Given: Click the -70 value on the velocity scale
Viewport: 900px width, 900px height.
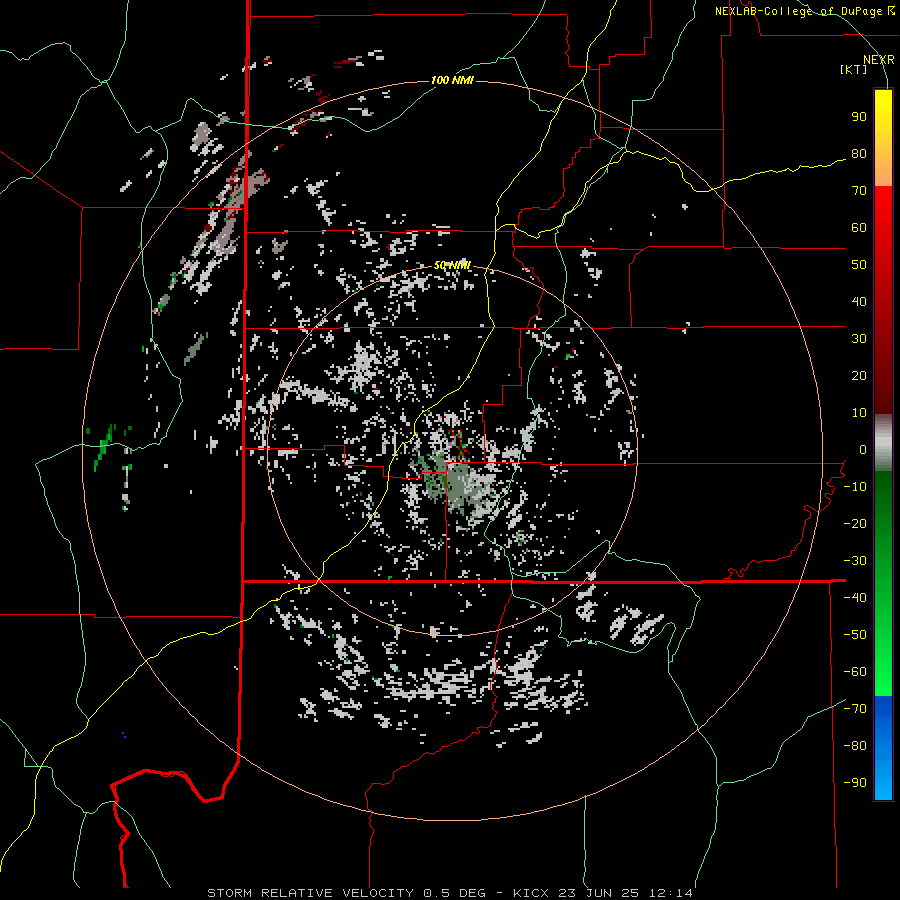Looking at the screenshot, I should point(855,709).
